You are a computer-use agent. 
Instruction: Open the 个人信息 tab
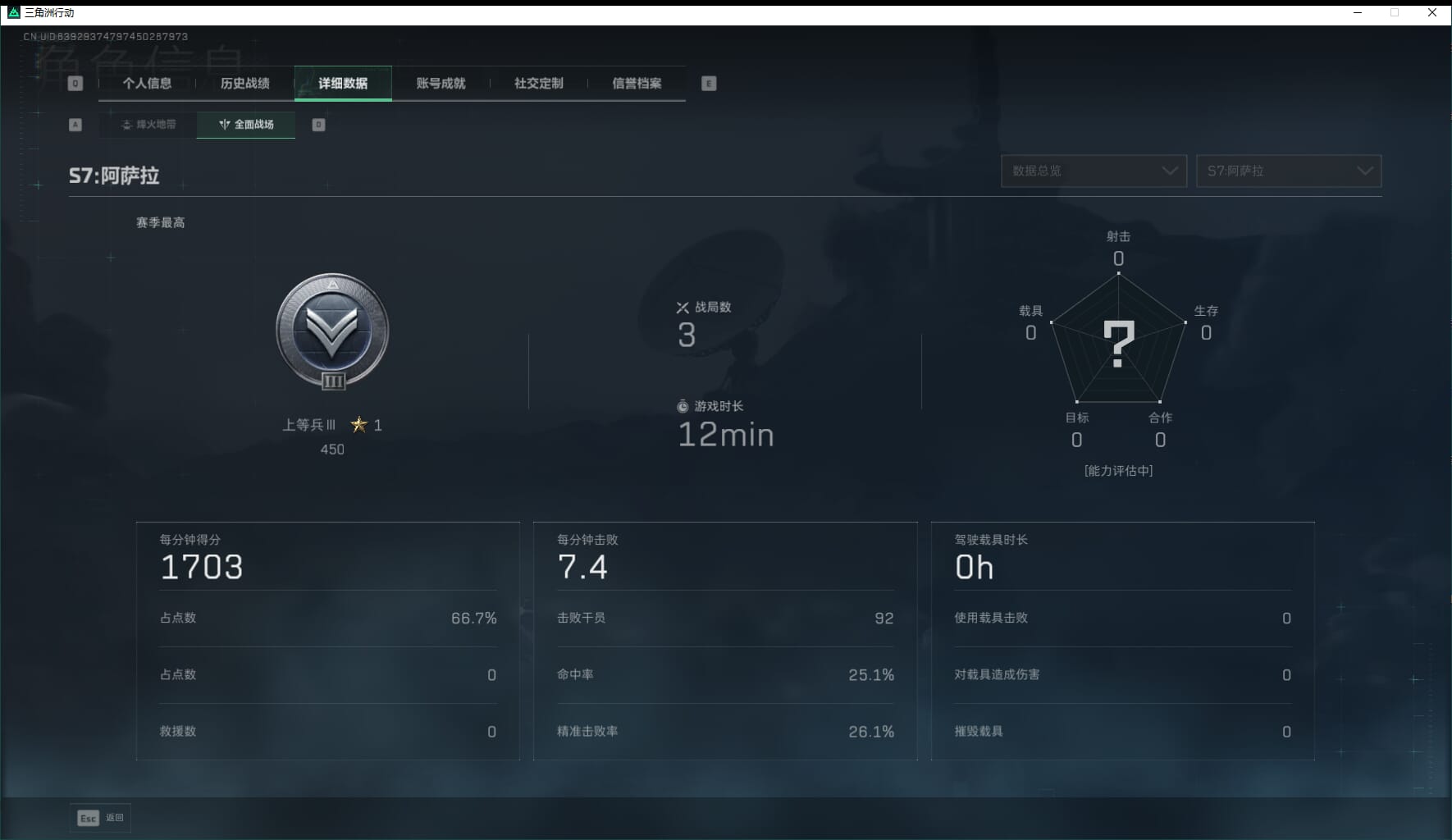click(x=147, y=83)
